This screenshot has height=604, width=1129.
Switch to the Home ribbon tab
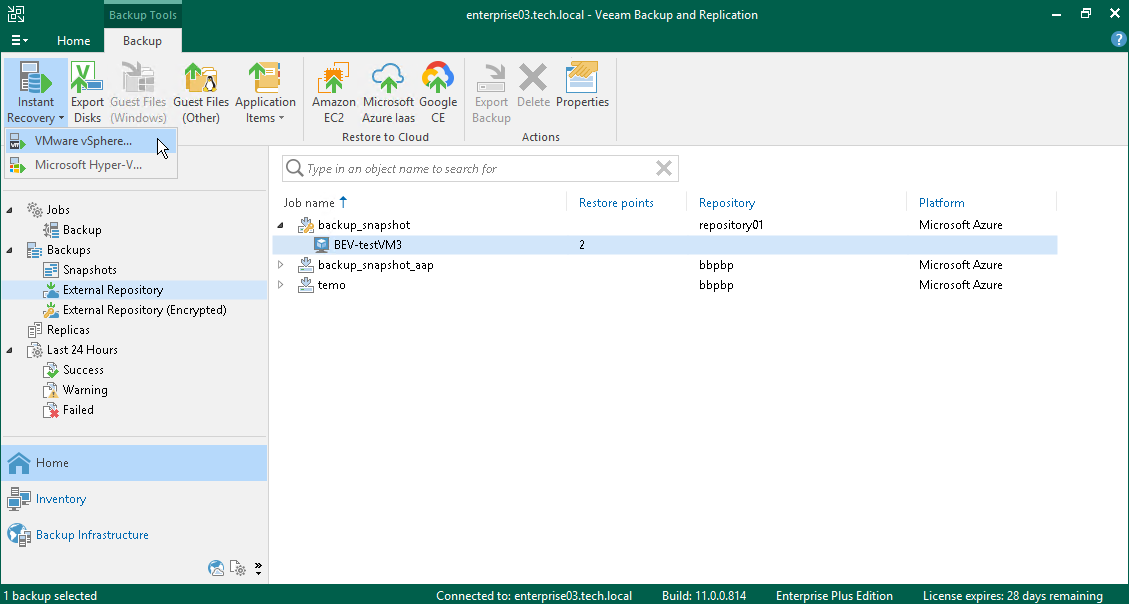point(73,41)
